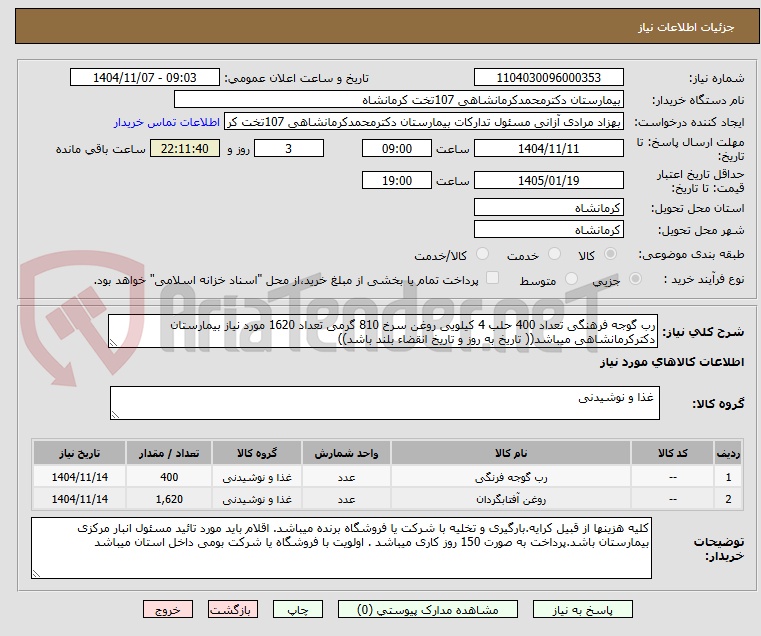Click the date 1404/11/14 in row 1

pos(80,477)
